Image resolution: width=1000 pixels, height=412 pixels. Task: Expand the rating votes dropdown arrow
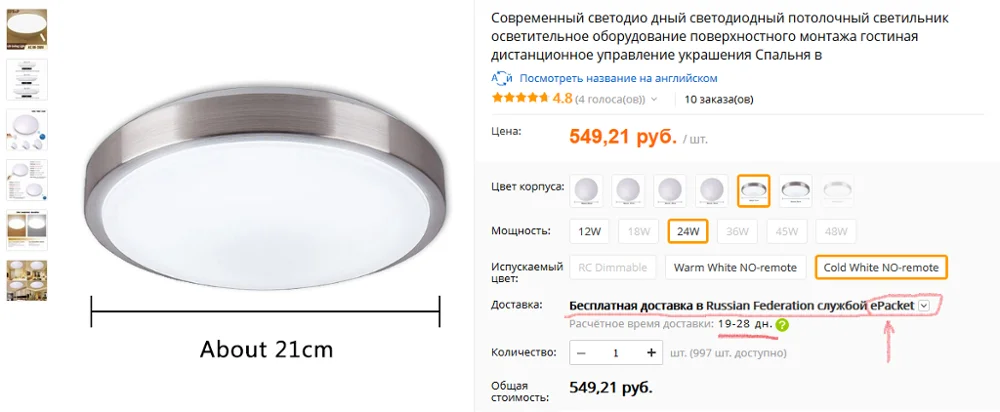654,99
